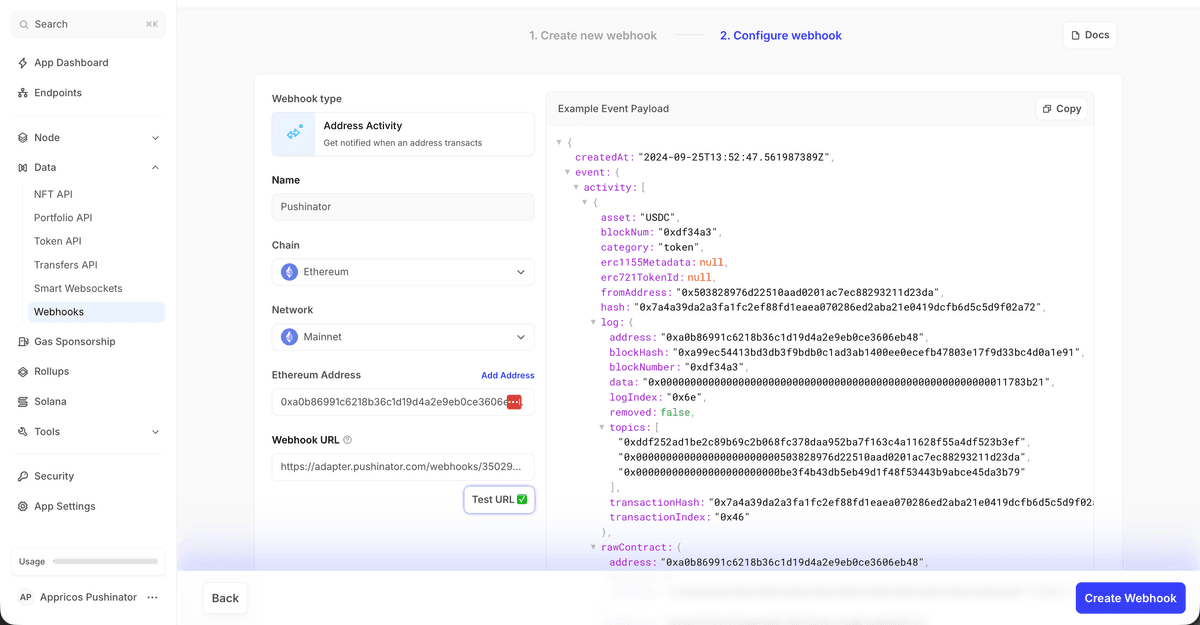The height and width of the screenshot is (625, 1200).
Task: Click the Webhook URL input field
Action: [403, 466]
